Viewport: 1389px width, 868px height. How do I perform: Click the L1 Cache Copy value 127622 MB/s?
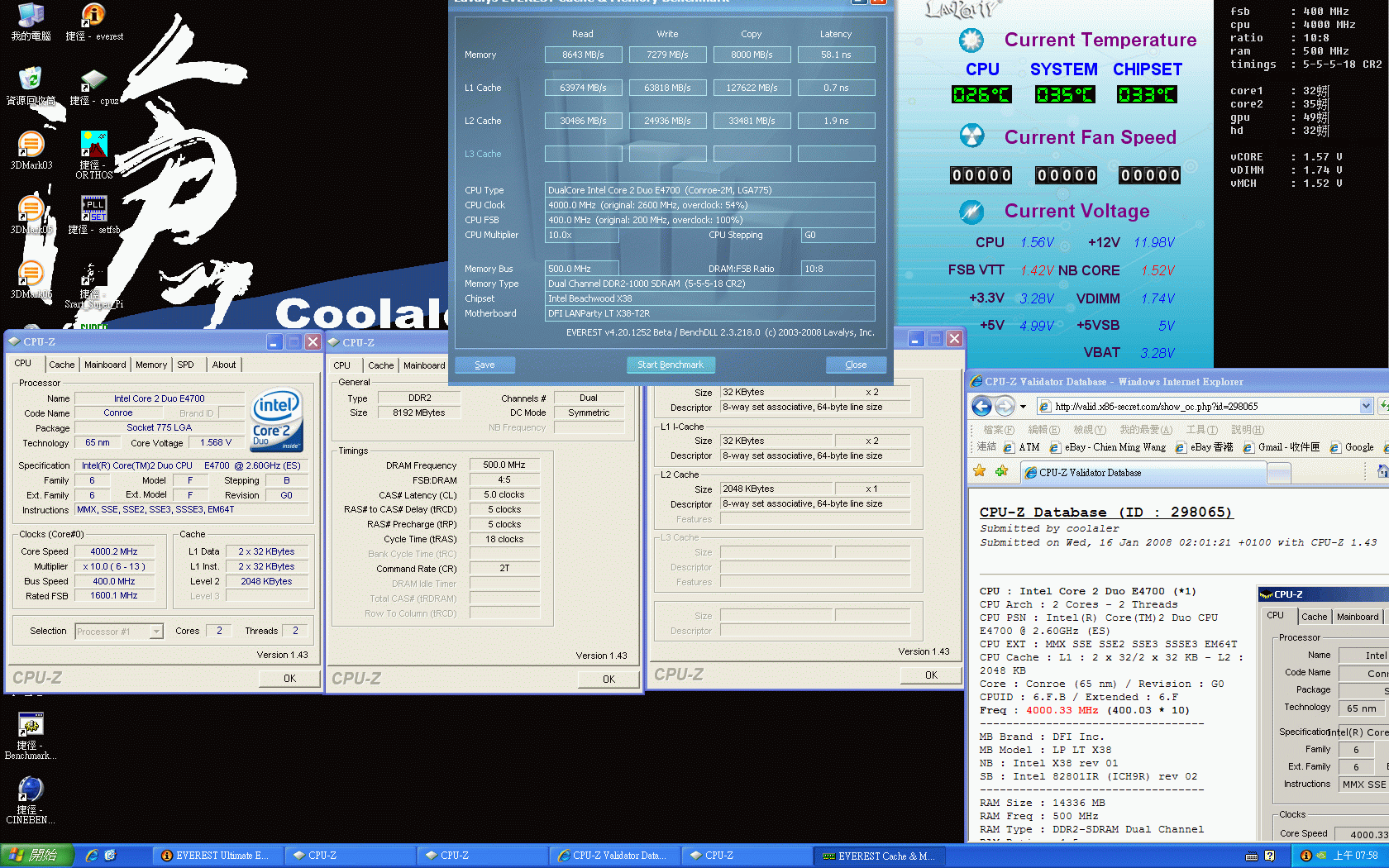[x=752, y=88]
